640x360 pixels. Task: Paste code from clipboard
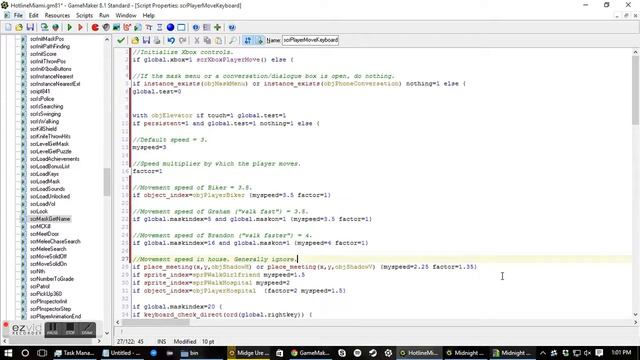tap(218, 40)
